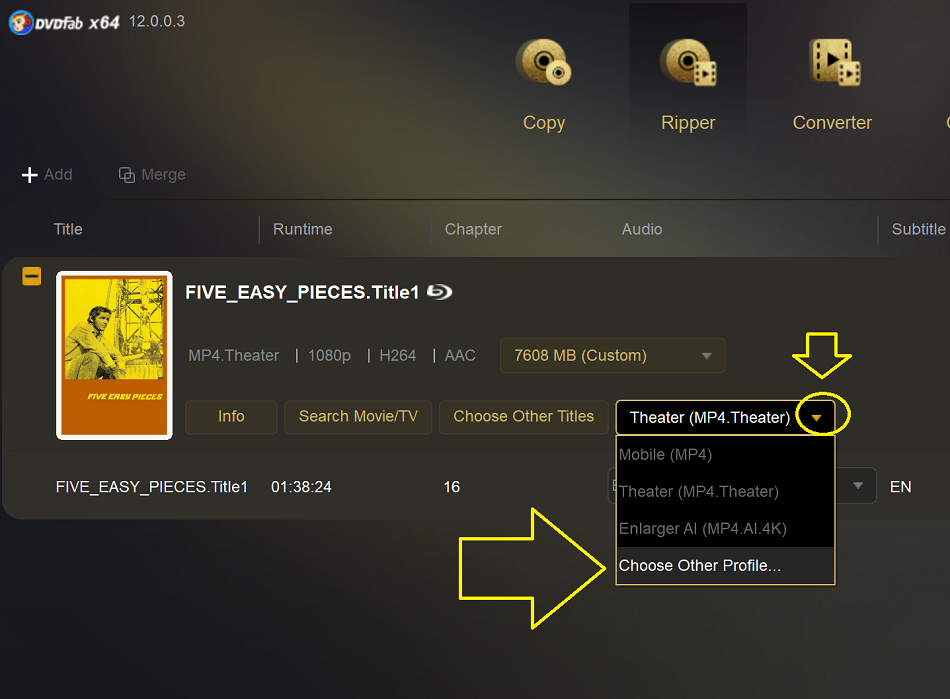Click the DVDFab logo icon
The width and height of the screenshot is (950, 699).
click(x=21, y=23)
